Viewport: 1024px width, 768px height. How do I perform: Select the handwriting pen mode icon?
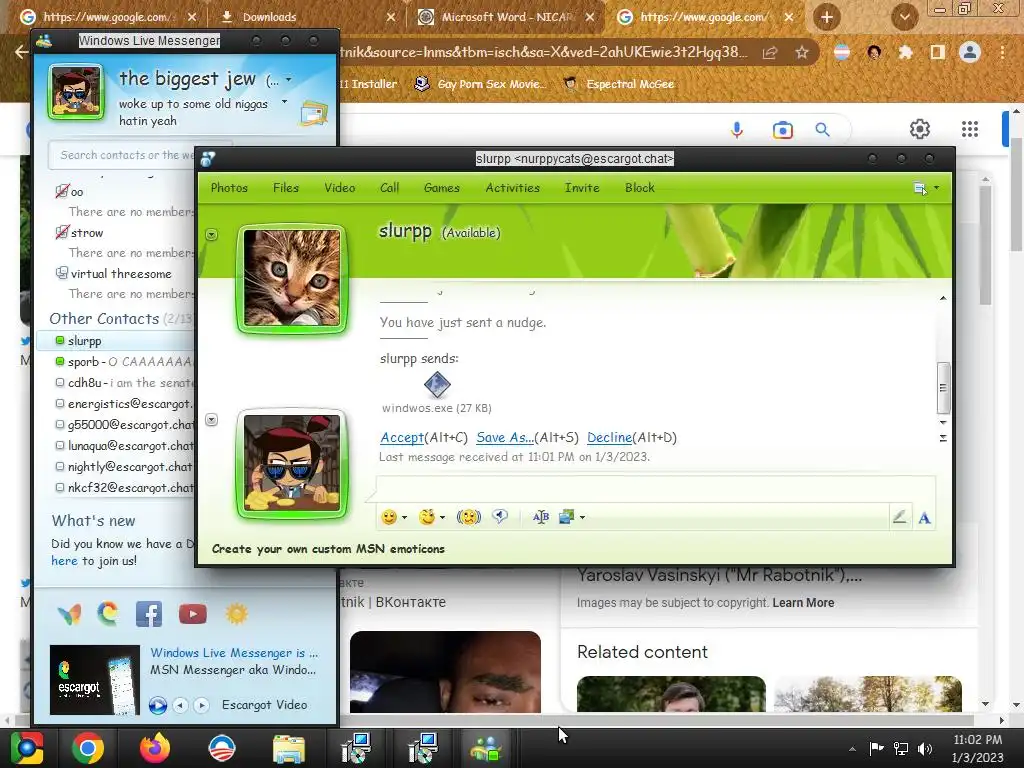click(x=899, y=518)
